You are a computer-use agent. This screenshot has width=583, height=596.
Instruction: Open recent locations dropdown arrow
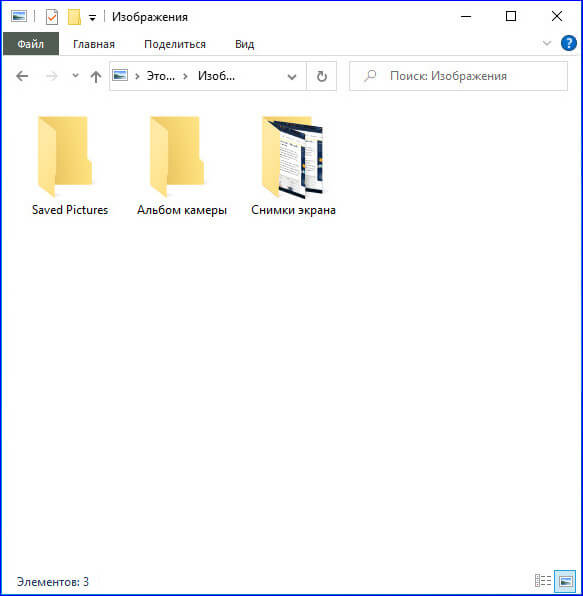click(75, 76)
